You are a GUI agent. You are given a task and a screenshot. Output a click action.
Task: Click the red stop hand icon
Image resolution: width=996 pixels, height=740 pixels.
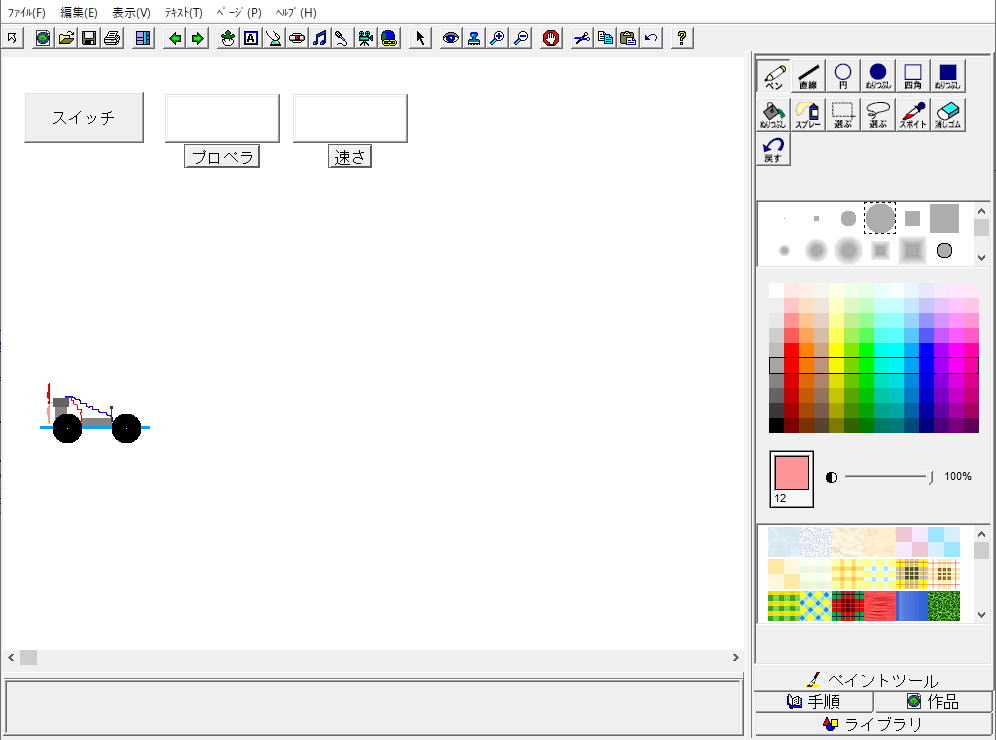click(550, 38)
